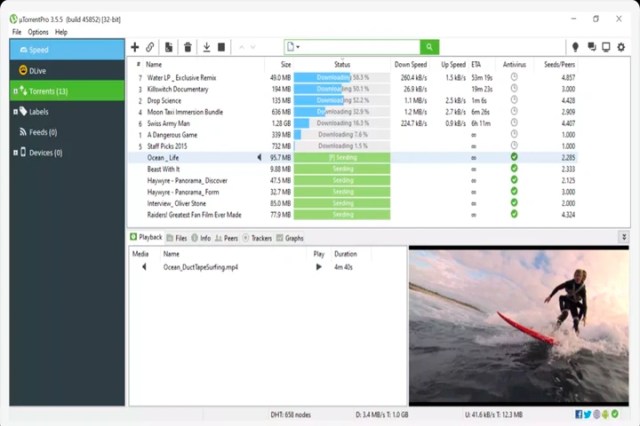Click the Move Down Queue arrow
This screenshot has width=640, height=426.
[253, 47]
